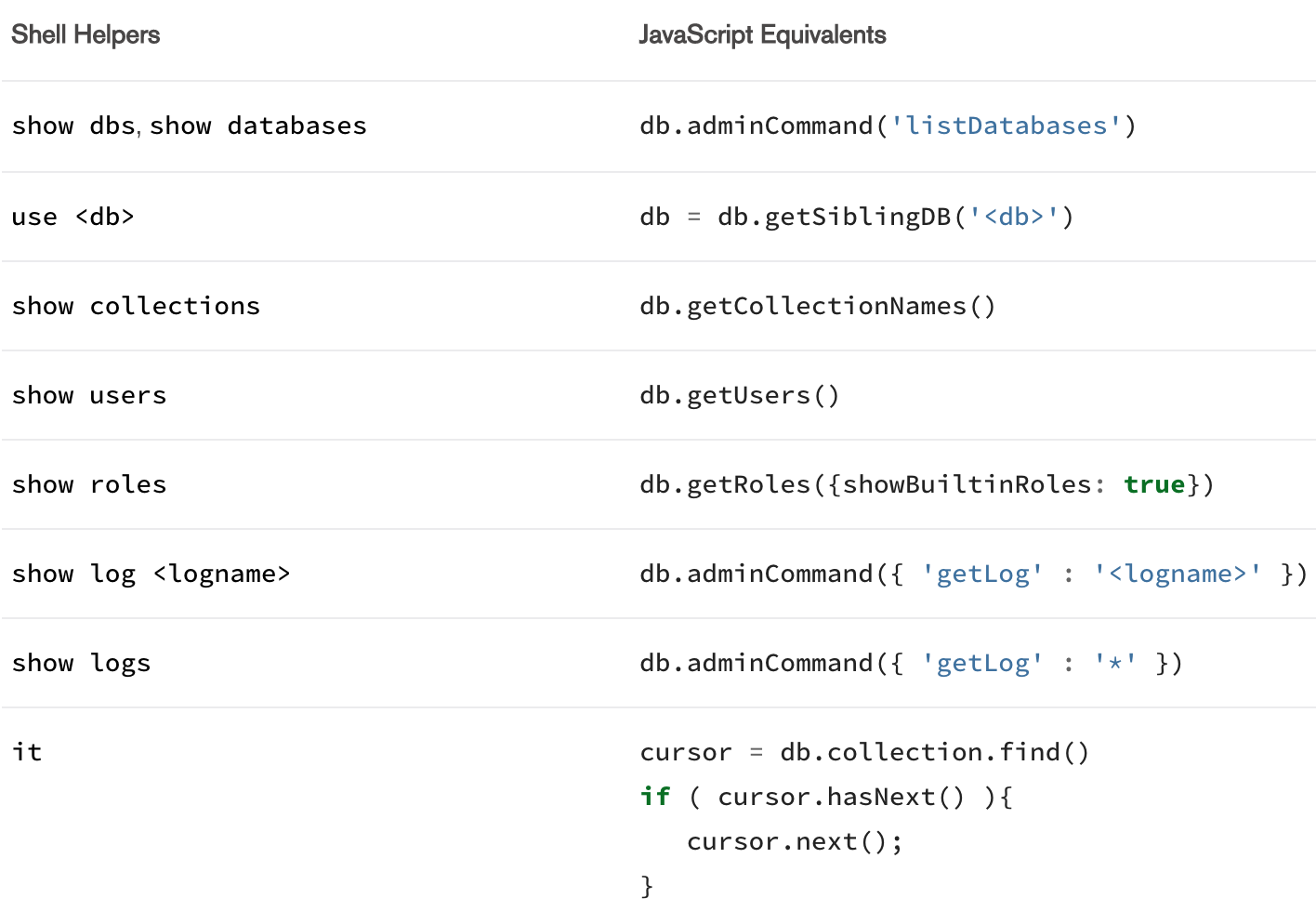1316x911 pixels.
Task: Select the getLog '<logname>' adminCommand code
Action: [972, 574]
